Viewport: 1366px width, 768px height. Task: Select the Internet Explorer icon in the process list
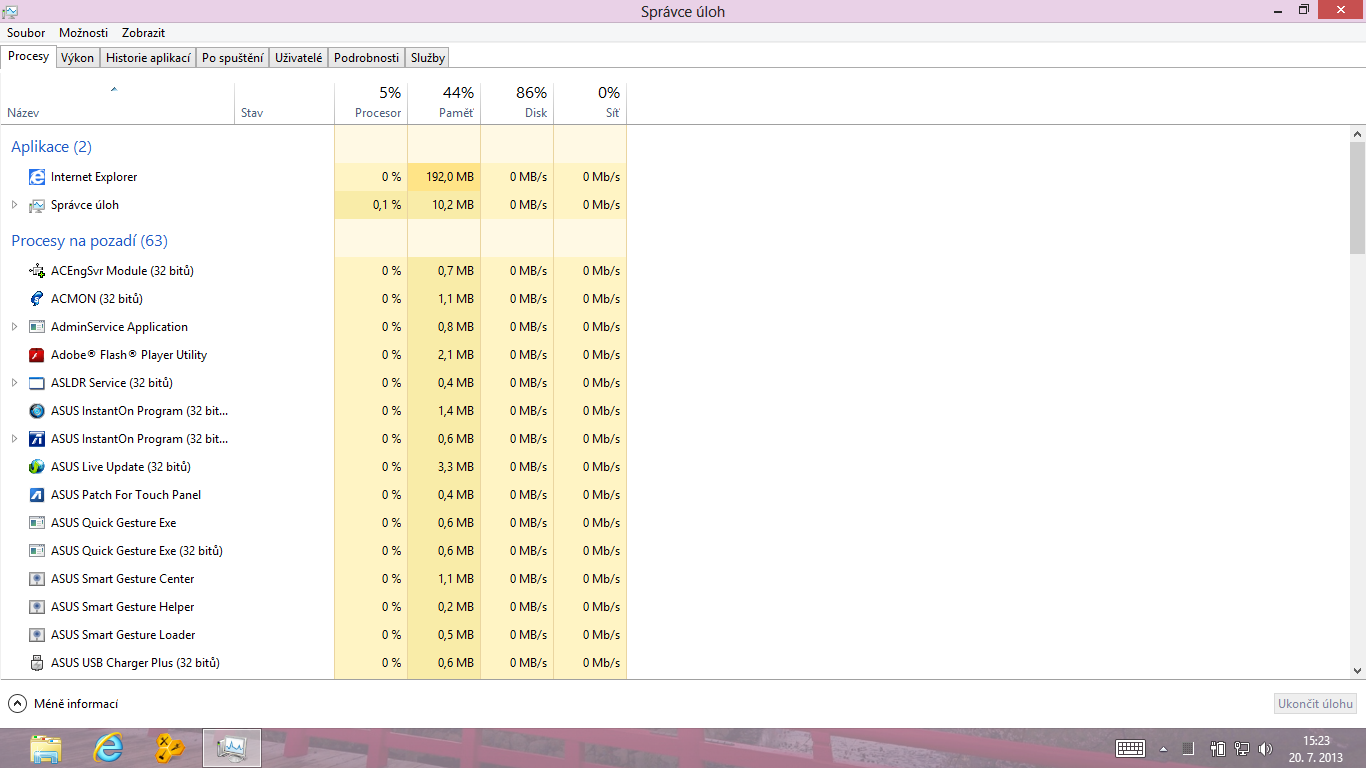click(x=37, y=177)
